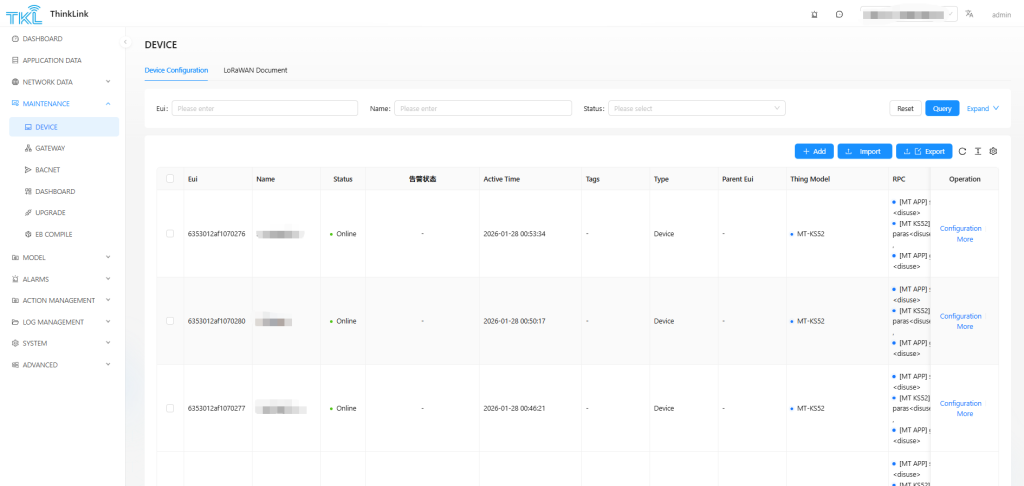
Task: Click the alarm notification icon in header
Action: point(814,14)
